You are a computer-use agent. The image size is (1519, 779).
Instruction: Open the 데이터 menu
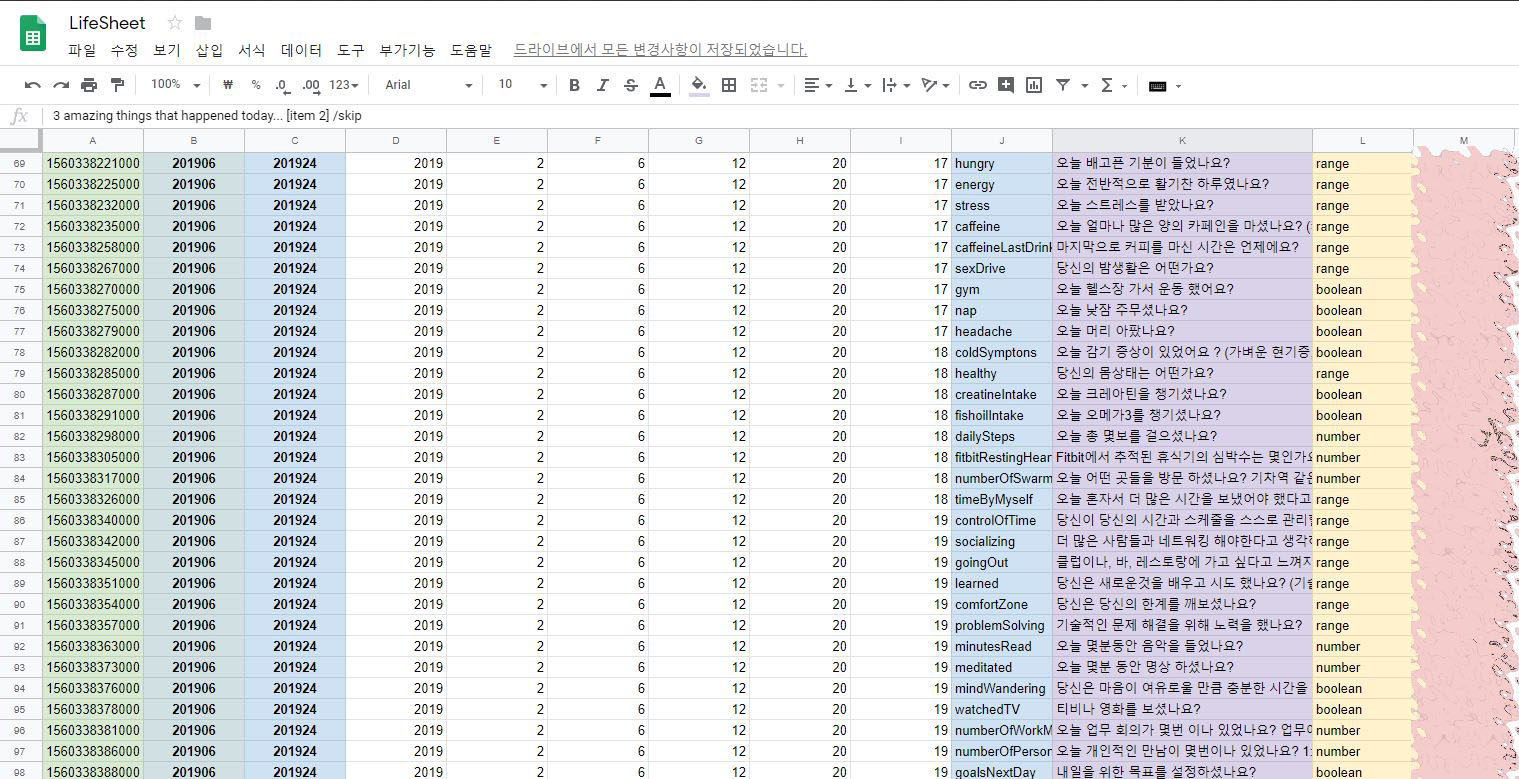(301, 49)
